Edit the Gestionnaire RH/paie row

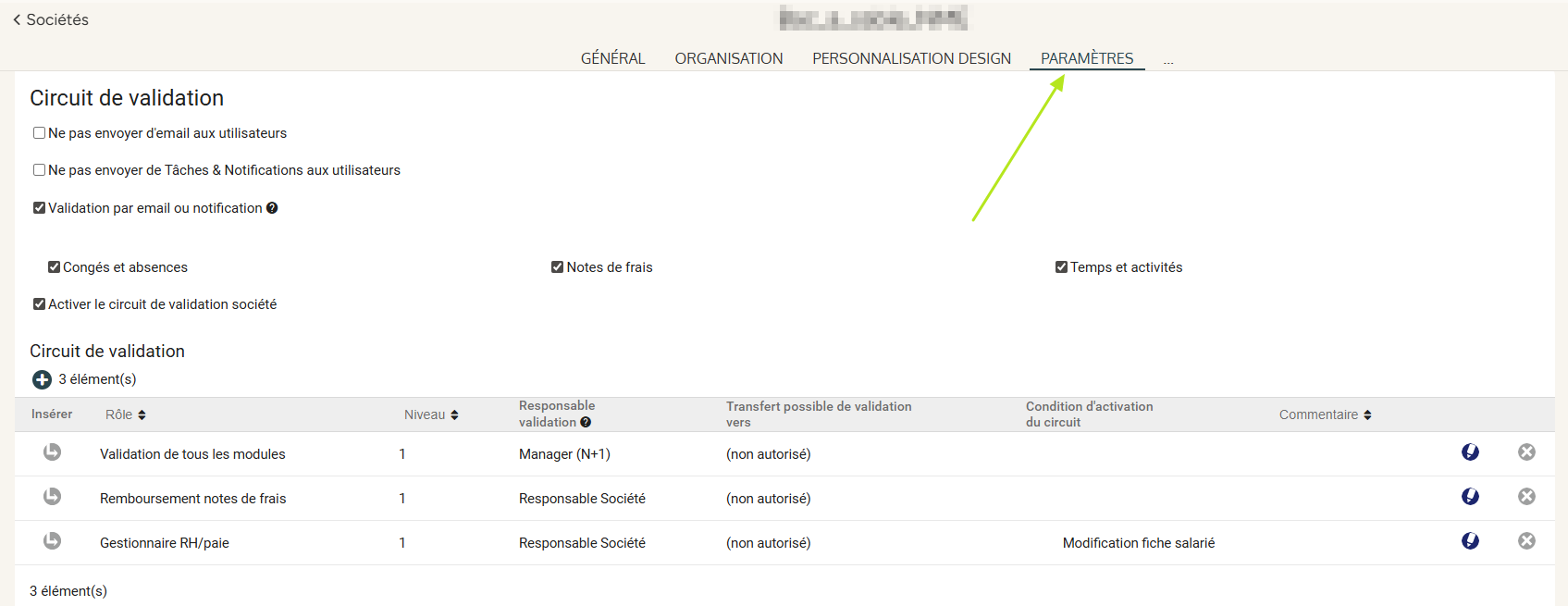[x=1470, y=541]
